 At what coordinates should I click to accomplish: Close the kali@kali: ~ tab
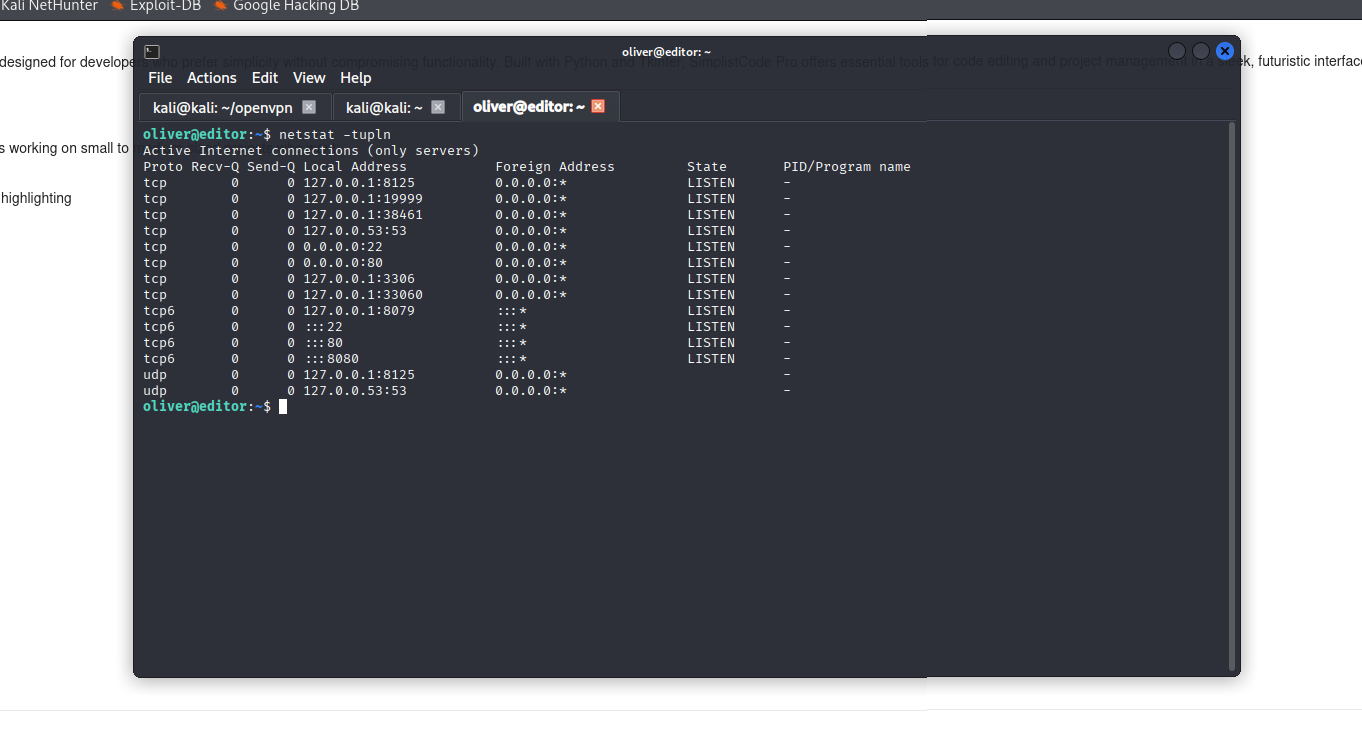tap(438, 107)
